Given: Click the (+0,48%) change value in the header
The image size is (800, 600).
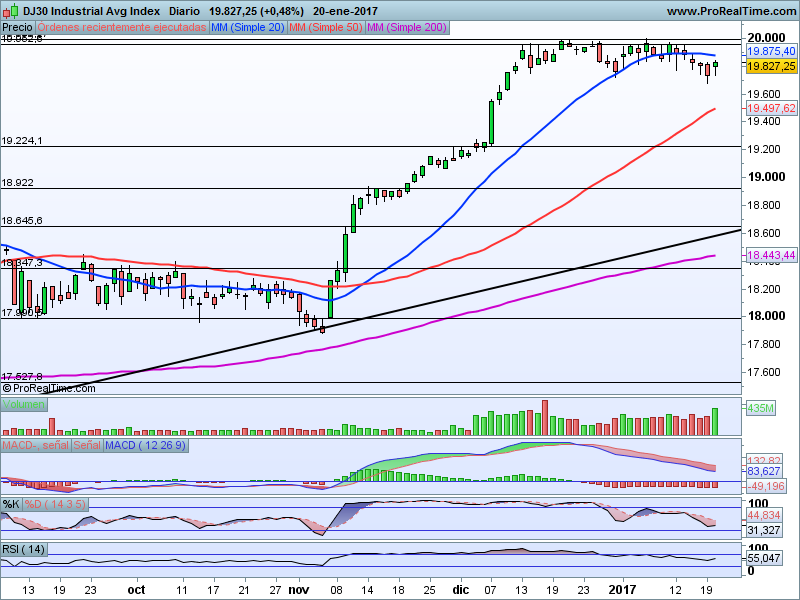Looking at the screenshot, I should click(x=281, y=11).
